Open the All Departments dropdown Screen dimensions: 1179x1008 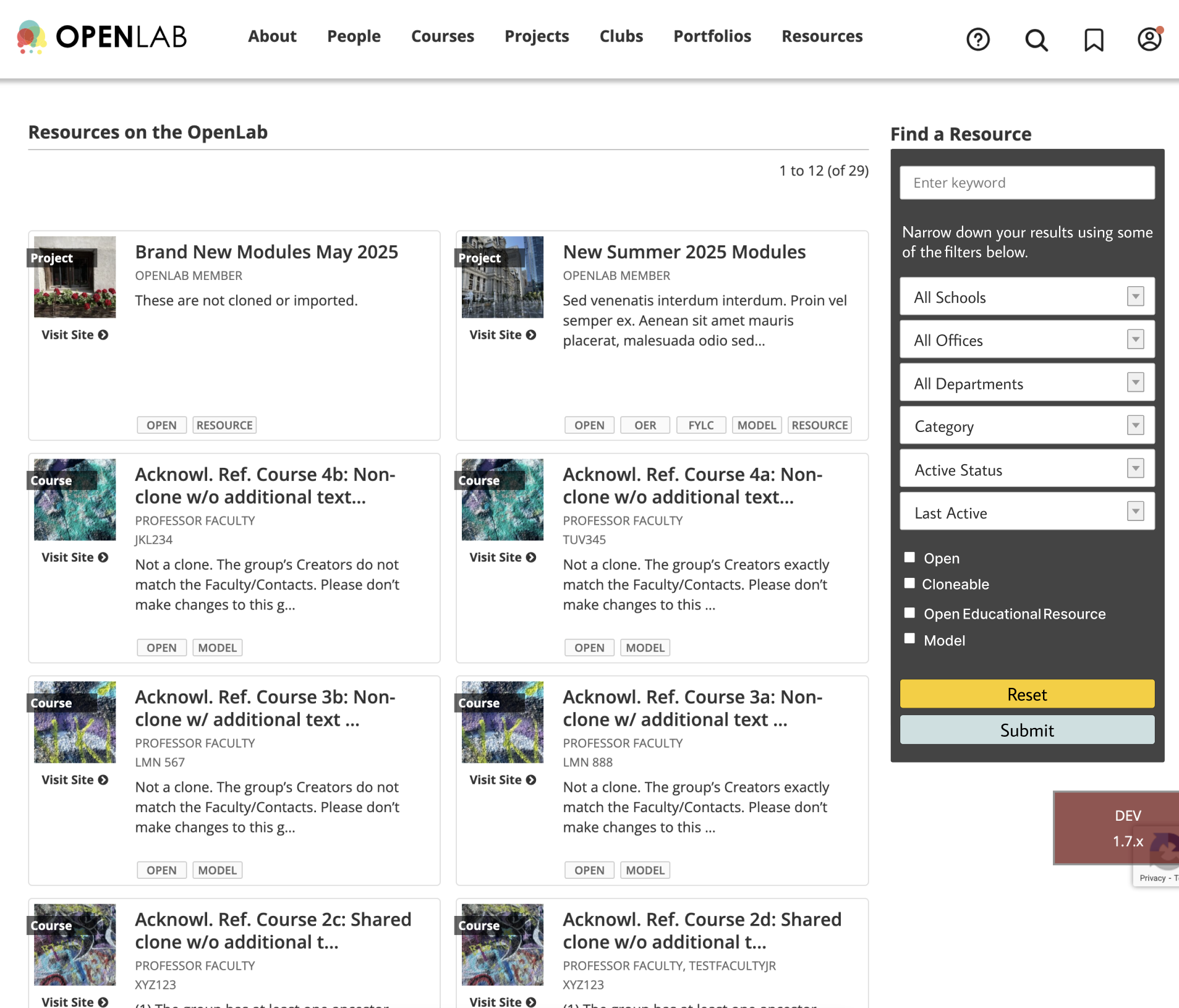pyautogui.click(x=1026, y=383)
